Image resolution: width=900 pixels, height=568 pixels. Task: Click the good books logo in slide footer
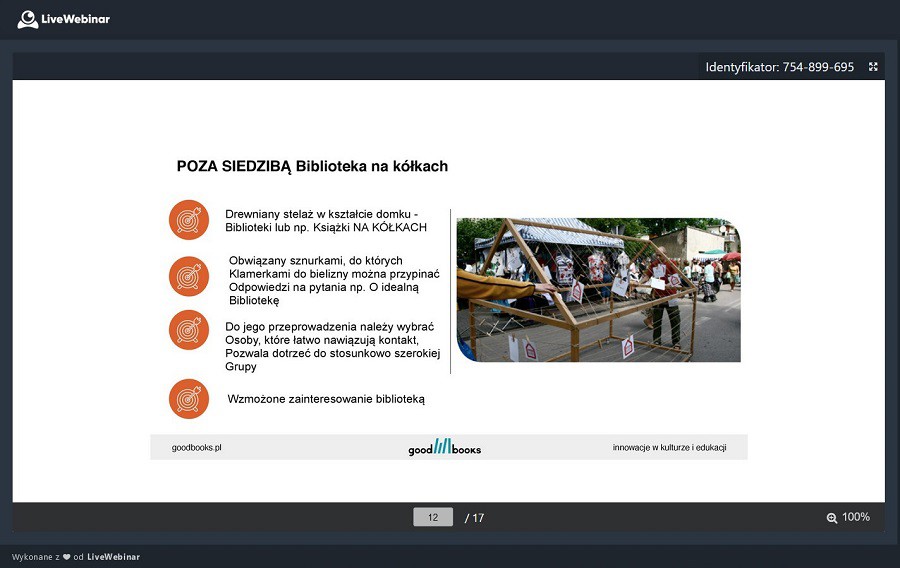[445, 448]
